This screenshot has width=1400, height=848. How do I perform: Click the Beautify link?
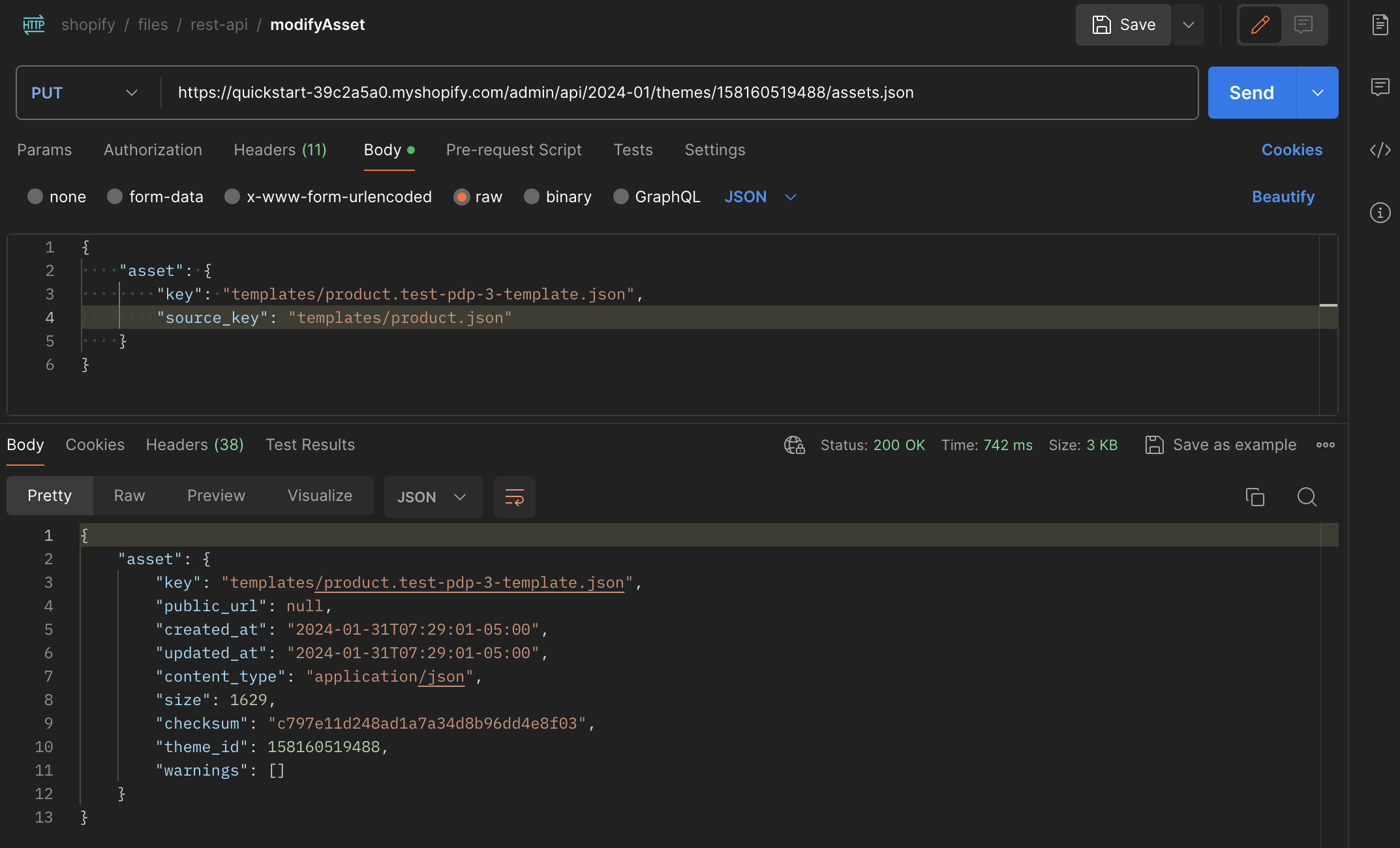tap(1283, 197)
